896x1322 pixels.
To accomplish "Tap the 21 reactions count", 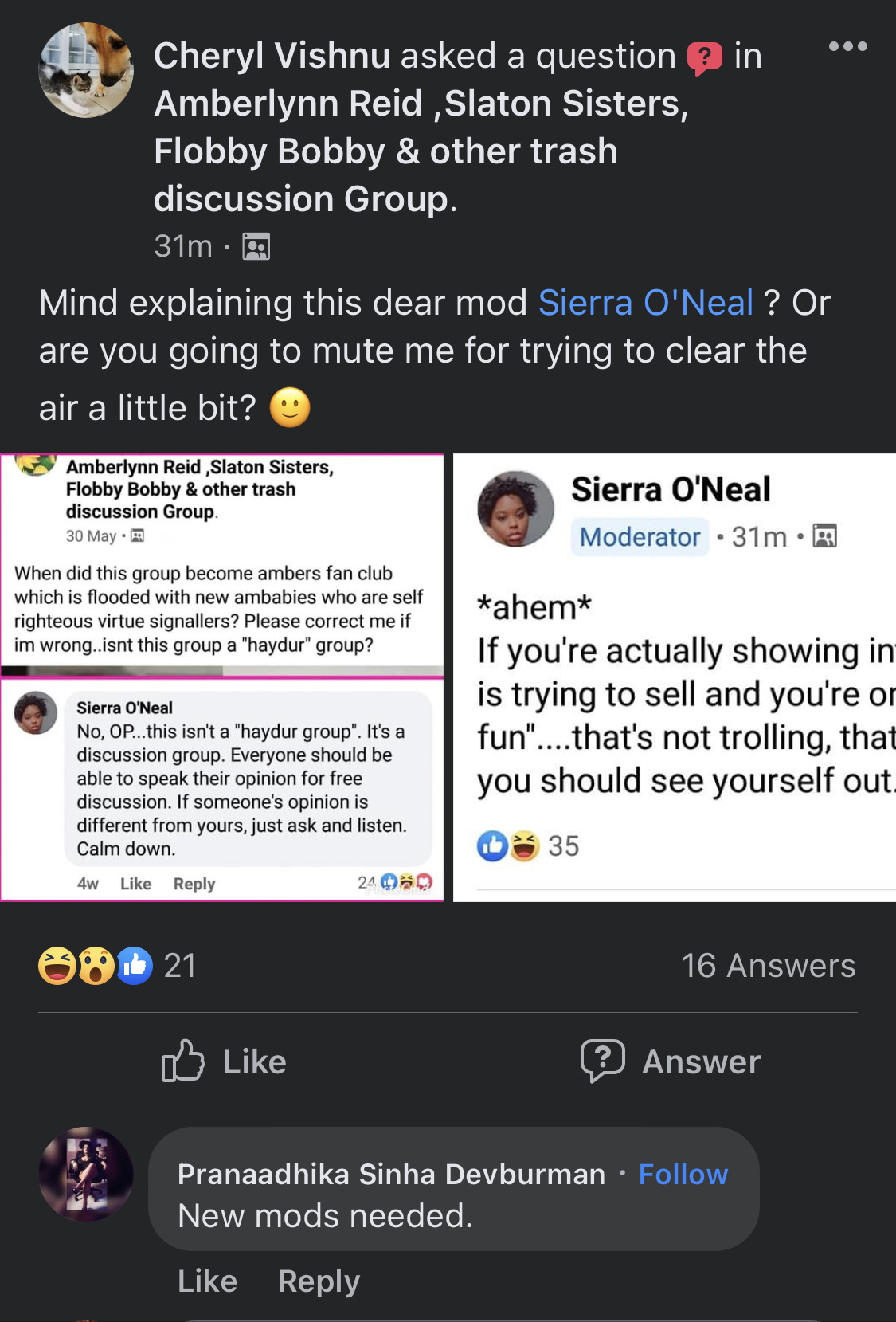I will (x=180, y=966).
